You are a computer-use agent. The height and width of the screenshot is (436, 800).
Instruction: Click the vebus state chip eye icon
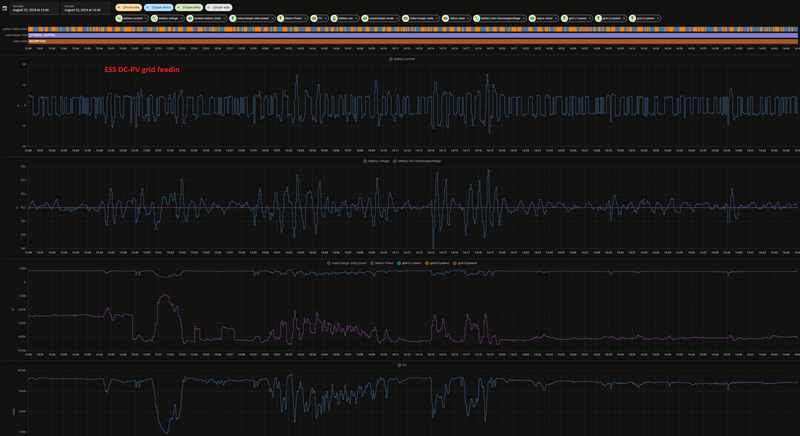(x=445, y=18)
